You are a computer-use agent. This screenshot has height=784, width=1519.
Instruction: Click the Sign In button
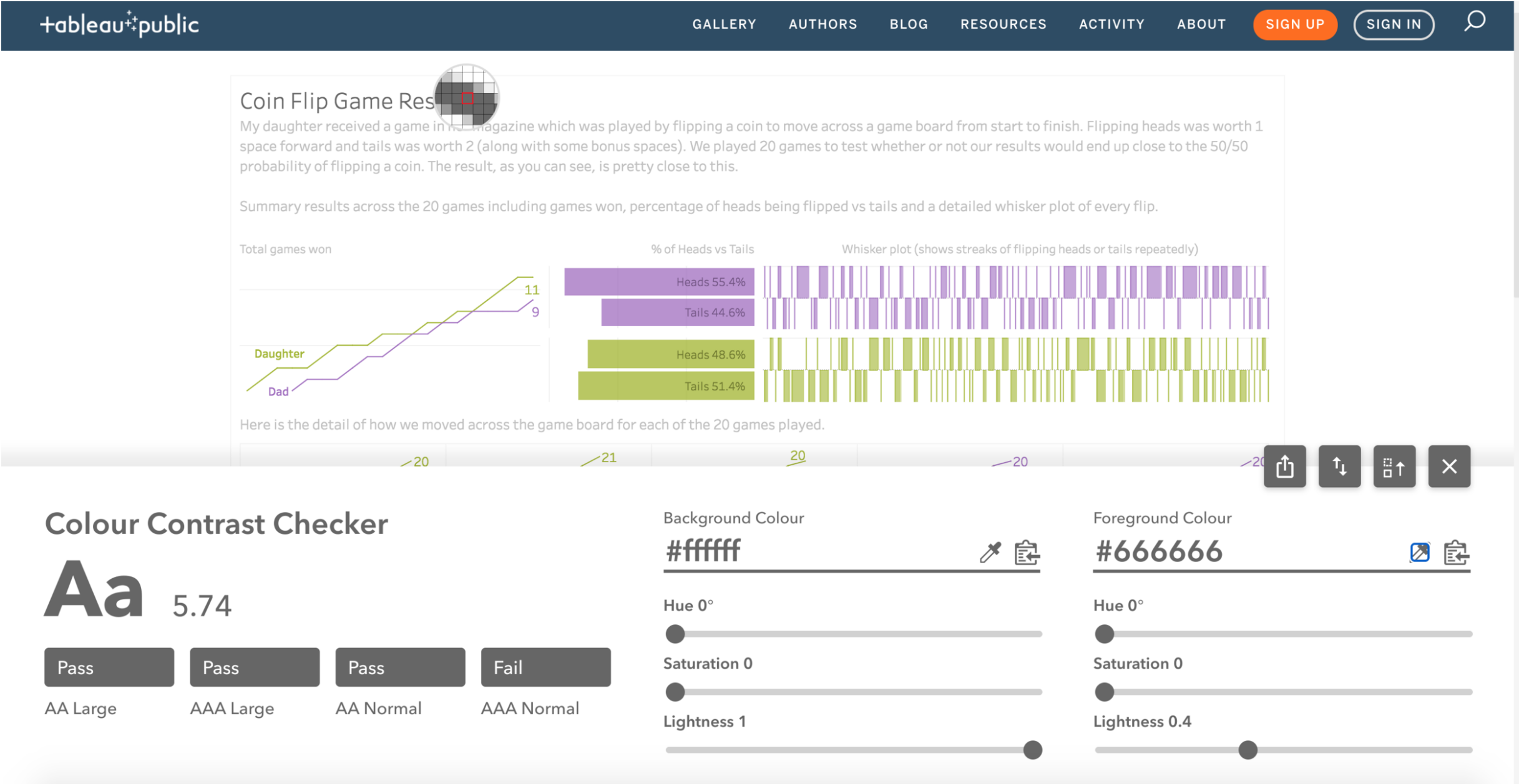[1394, 24]
